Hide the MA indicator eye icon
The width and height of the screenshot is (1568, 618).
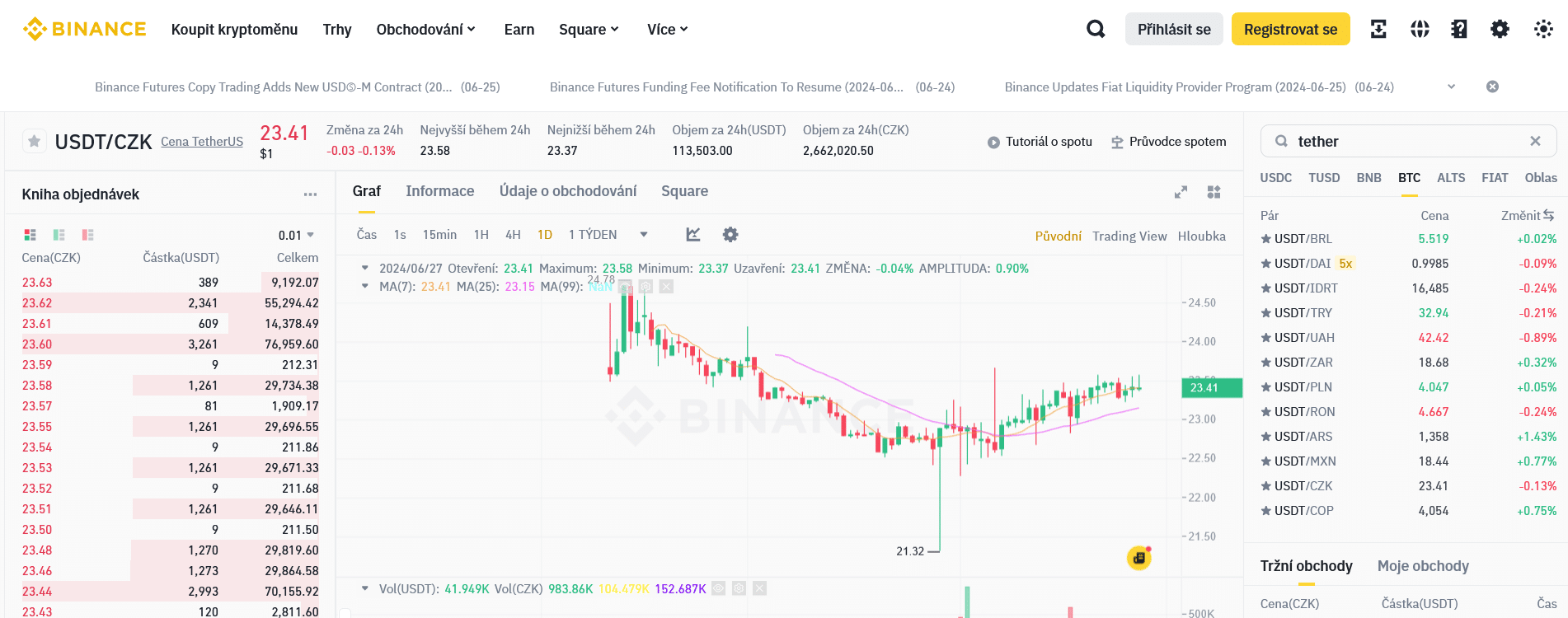[x=626, y=287]
